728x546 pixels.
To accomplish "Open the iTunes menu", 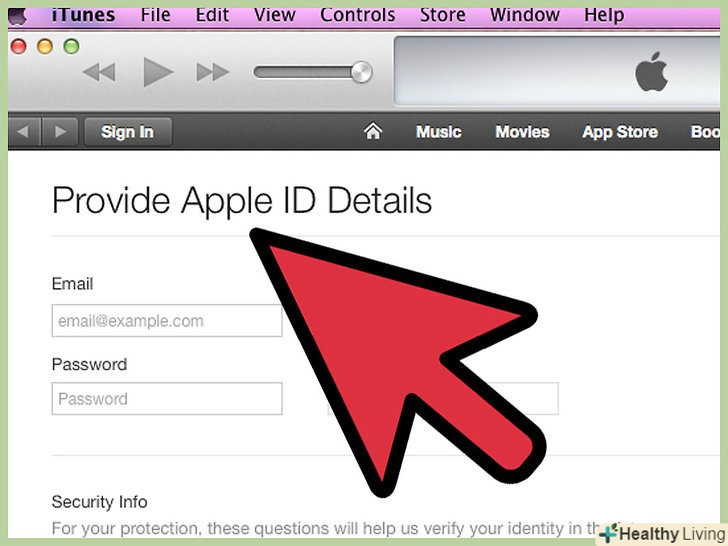I will point(83,15).
